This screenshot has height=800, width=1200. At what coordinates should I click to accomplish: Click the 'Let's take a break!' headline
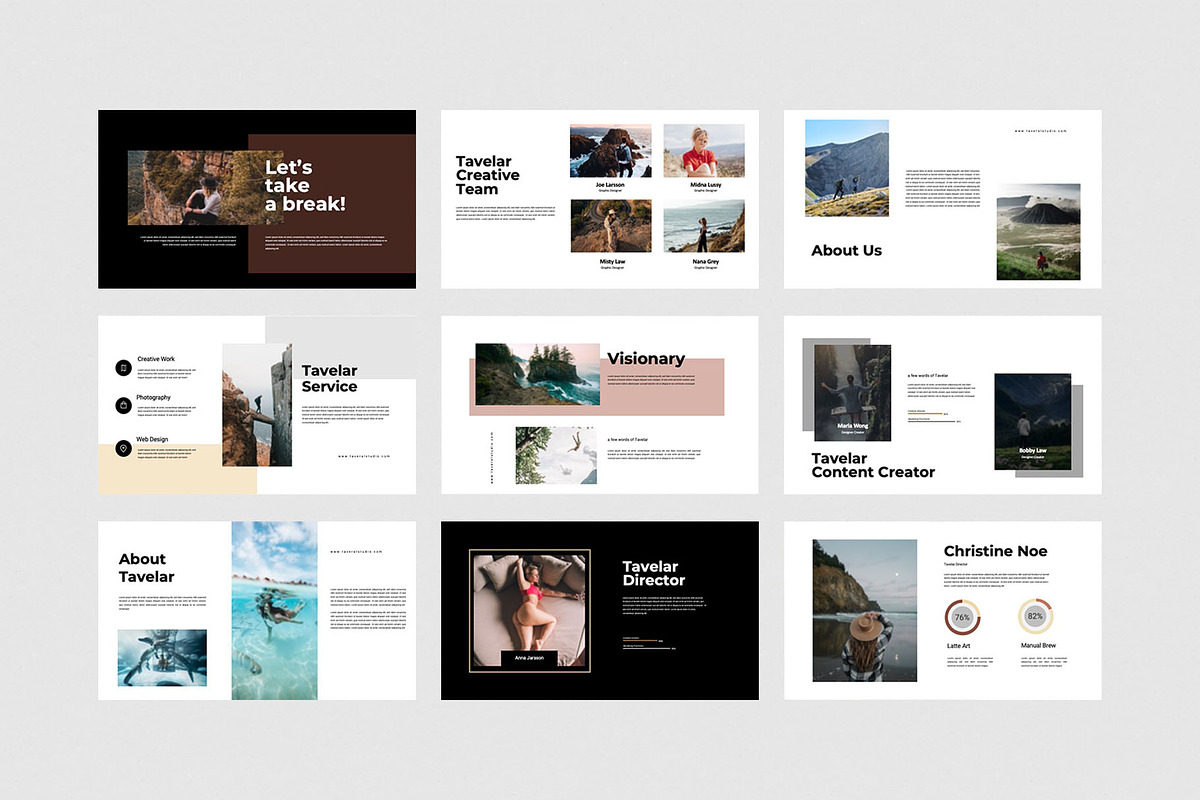tap(305, 186)
